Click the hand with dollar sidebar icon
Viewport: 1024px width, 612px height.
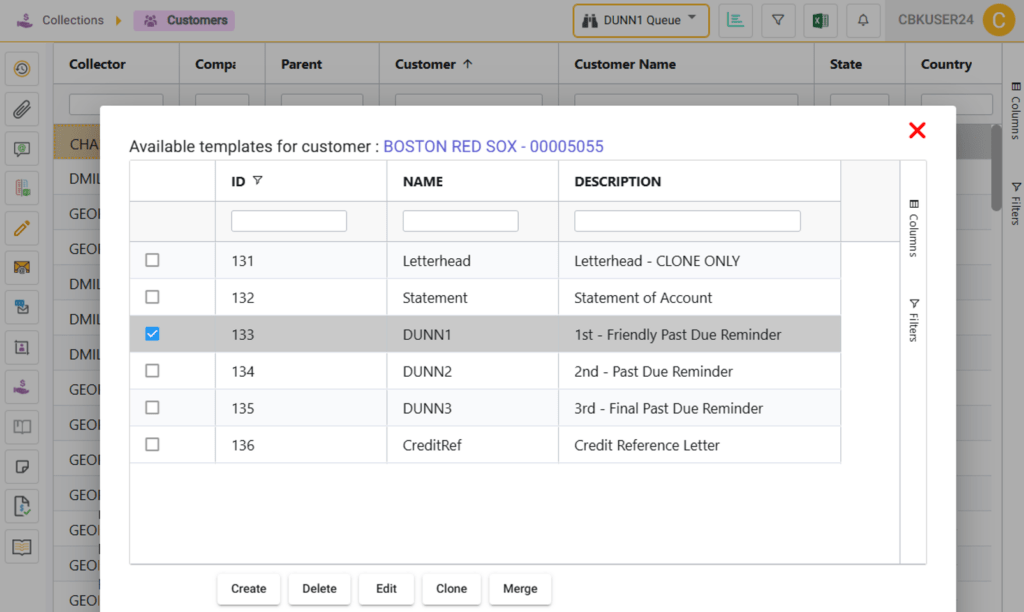[22, 387]
